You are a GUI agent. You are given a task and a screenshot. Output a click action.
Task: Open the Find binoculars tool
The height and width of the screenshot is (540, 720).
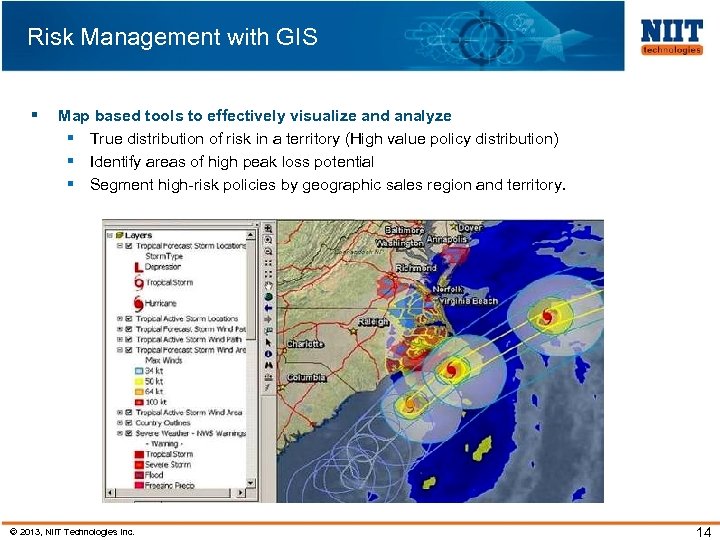[x=269, y=366]
